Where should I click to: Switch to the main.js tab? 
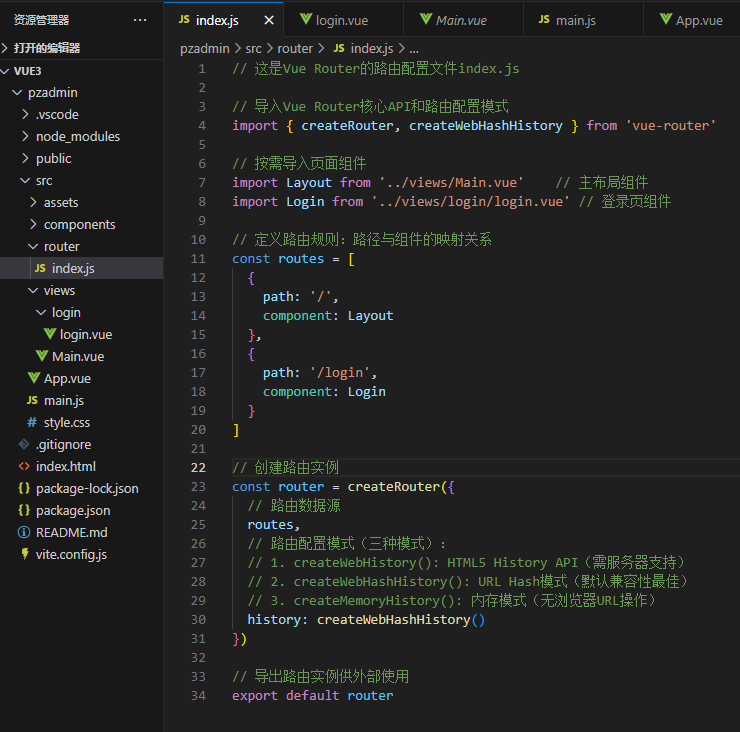pos(583,20)
